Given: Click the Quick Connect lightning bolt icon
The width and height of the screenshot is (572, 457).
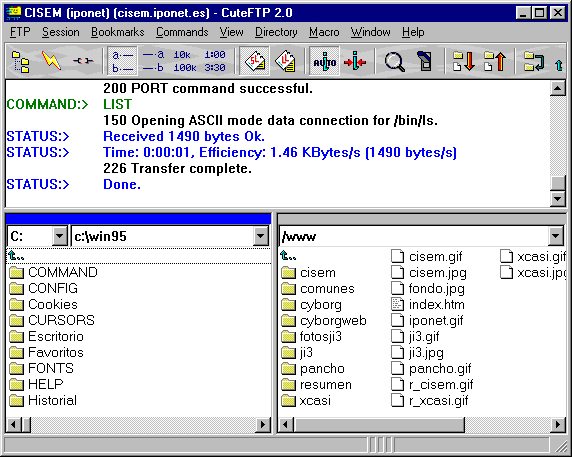Looking at the screenshot, I should click(51, 61).
